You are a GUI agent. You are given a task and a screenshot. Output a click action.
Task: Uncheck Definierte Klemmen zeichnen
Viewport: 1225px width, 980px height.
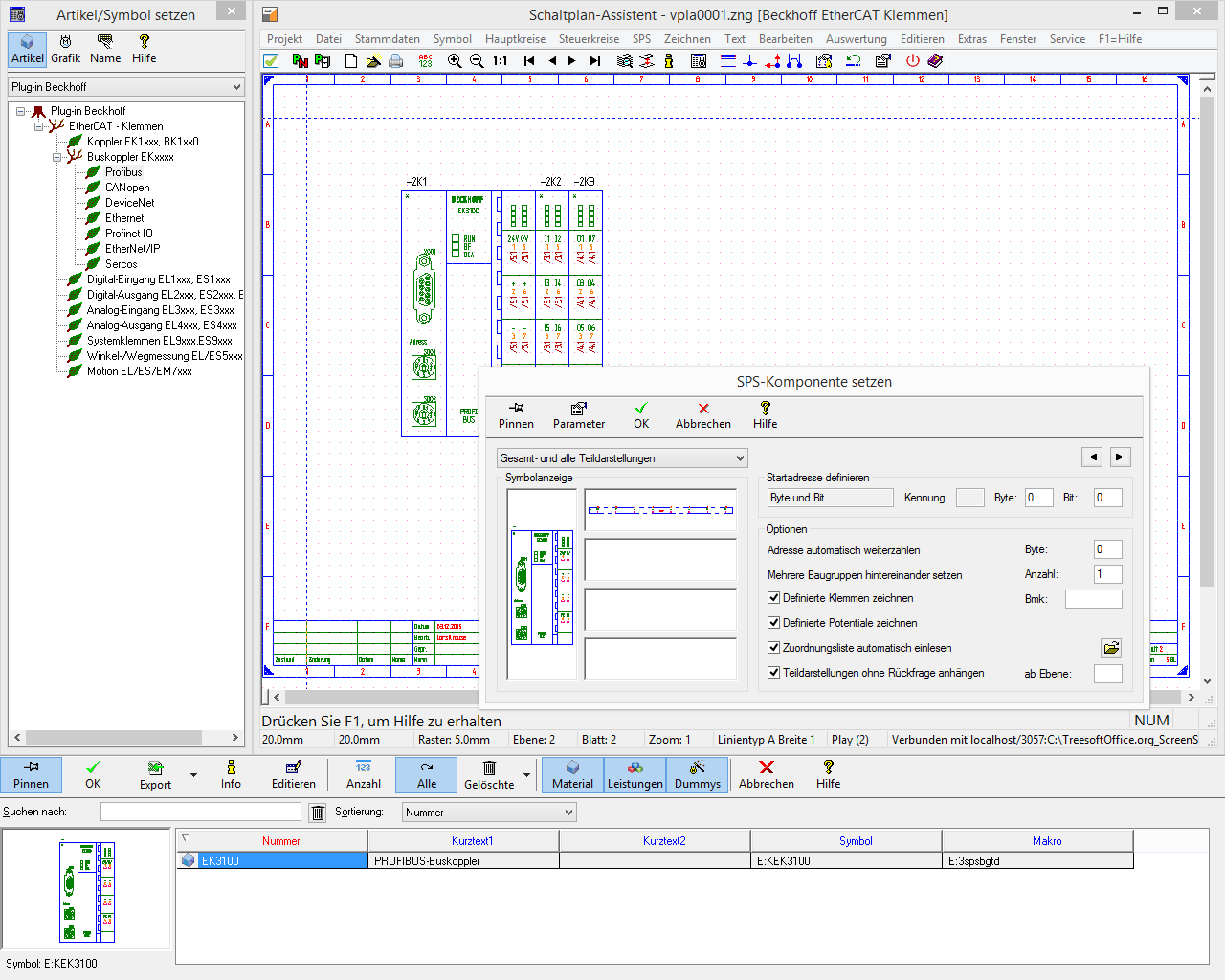click(x=774, y=598)
